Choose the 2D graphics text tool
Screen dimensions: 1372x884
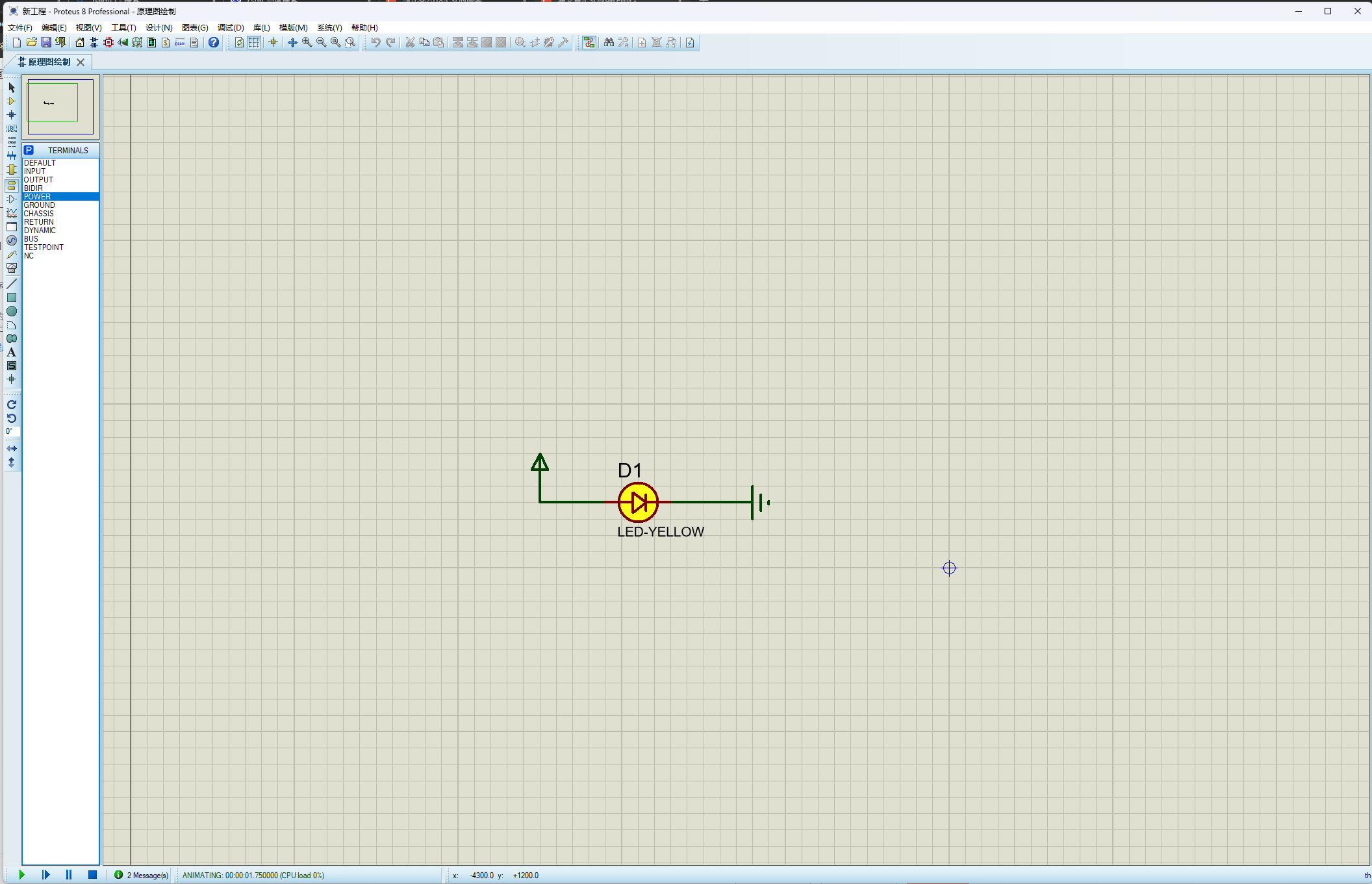11,352
